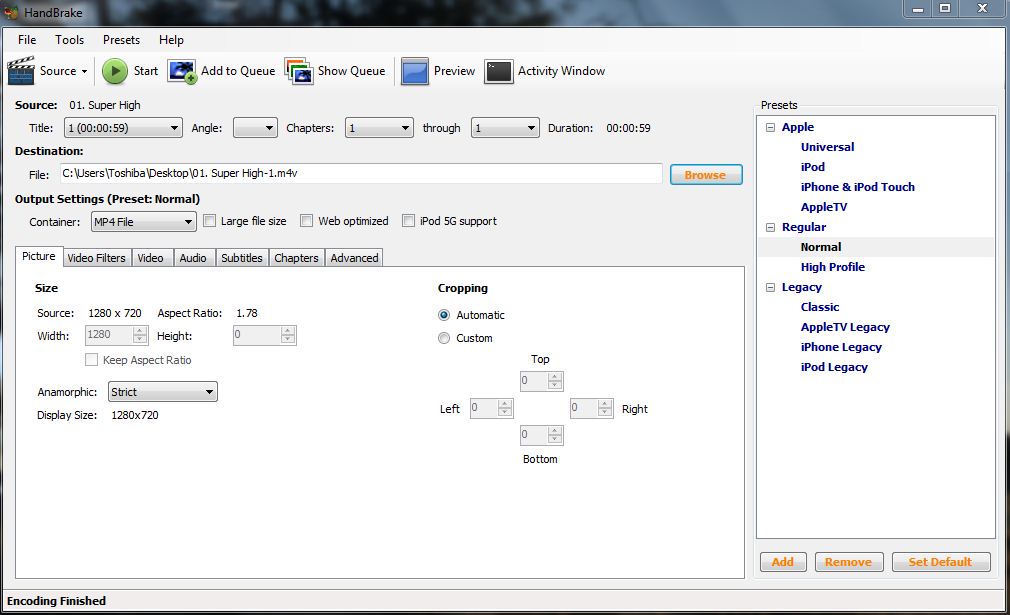This screenshot has height=615, width=1010.
Task: Open the Source dropdown arrow in toolbar
Action: [84, 71]
